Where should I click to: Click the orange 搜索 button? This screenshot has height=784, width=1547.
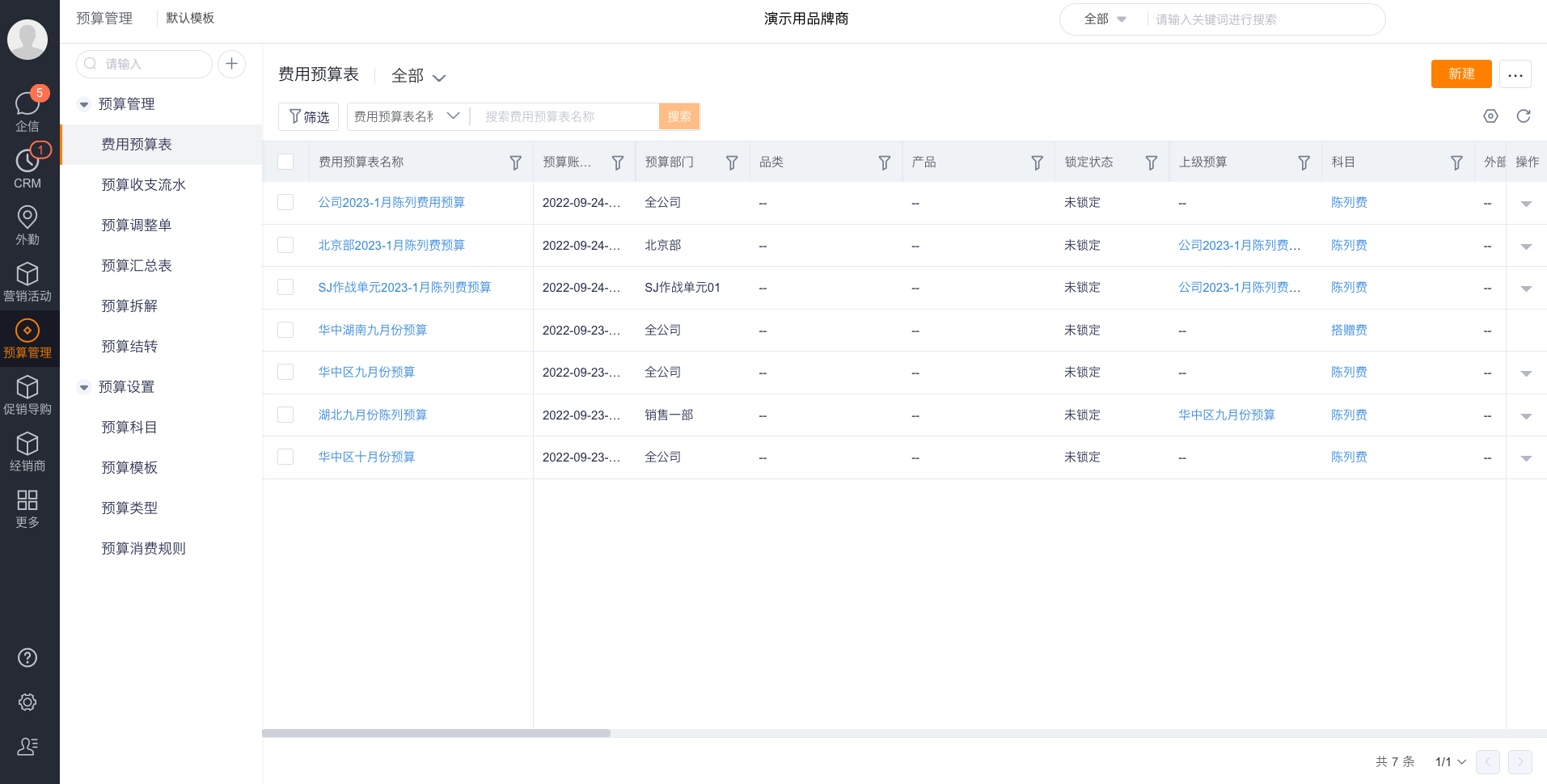[x=679, y=116]
